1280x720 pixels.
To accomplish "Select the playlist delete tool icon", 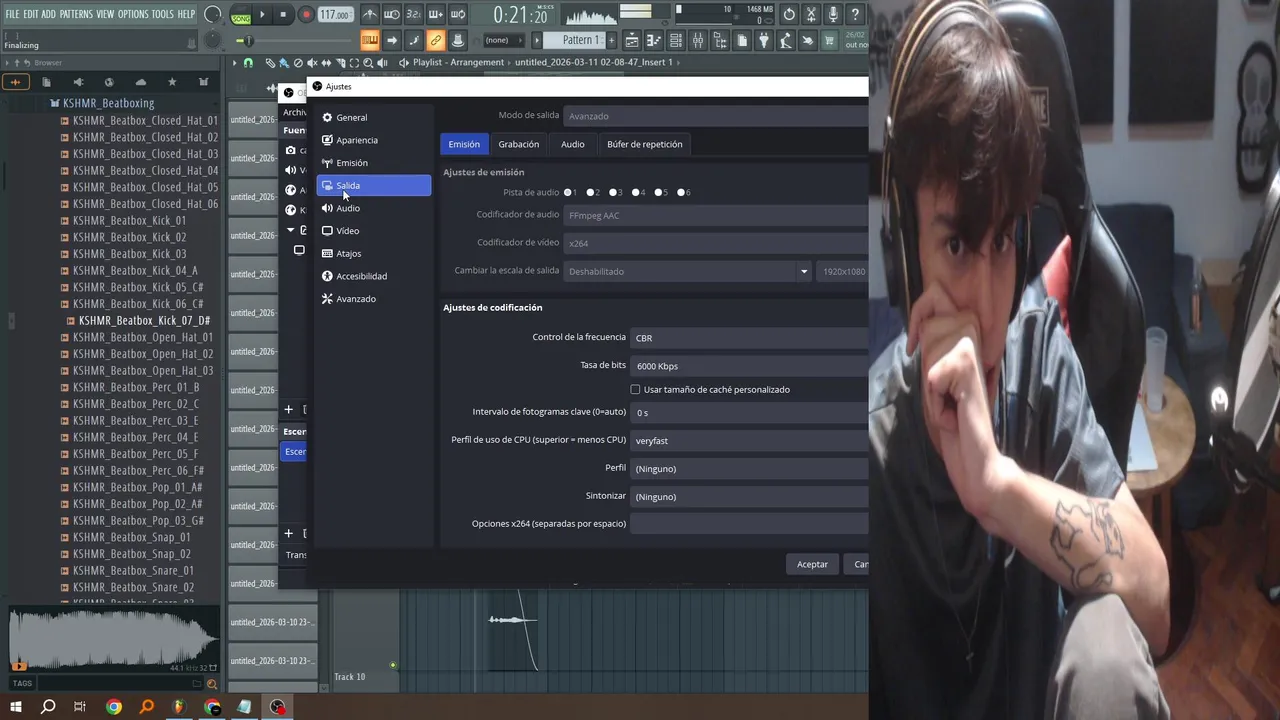I will coord(298,63).
